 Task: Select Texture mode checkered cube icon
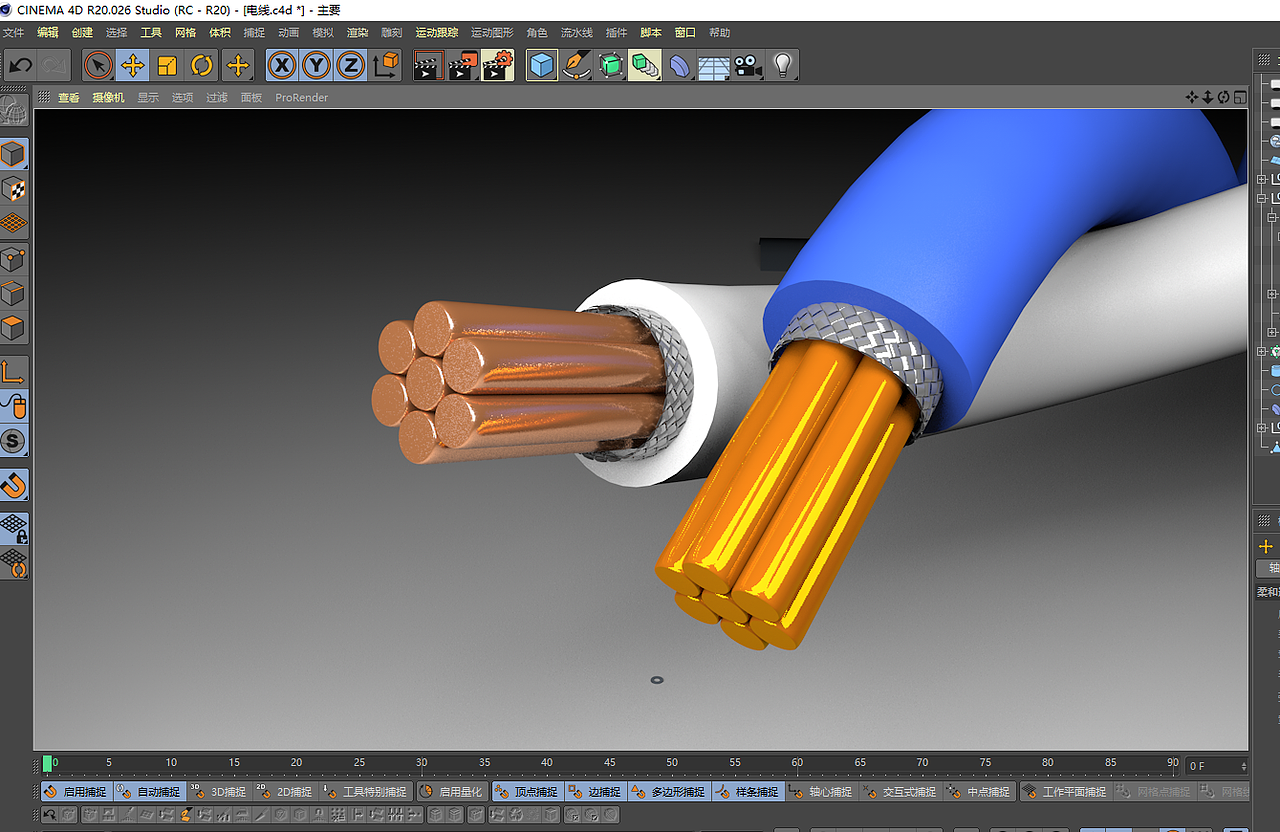(13, 189)
